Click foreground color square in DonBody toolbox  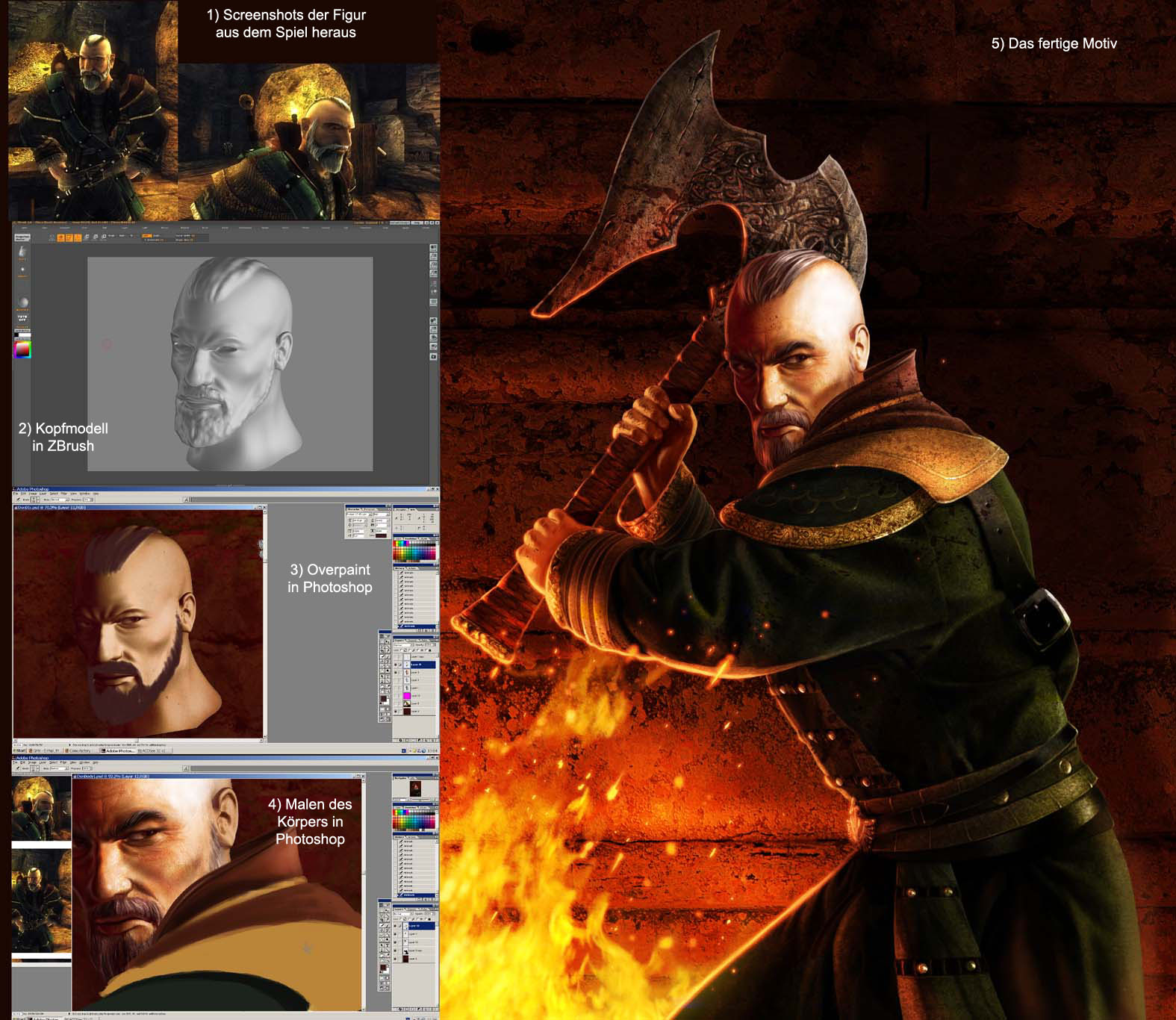pyautogui.click(x=383, y=967)
